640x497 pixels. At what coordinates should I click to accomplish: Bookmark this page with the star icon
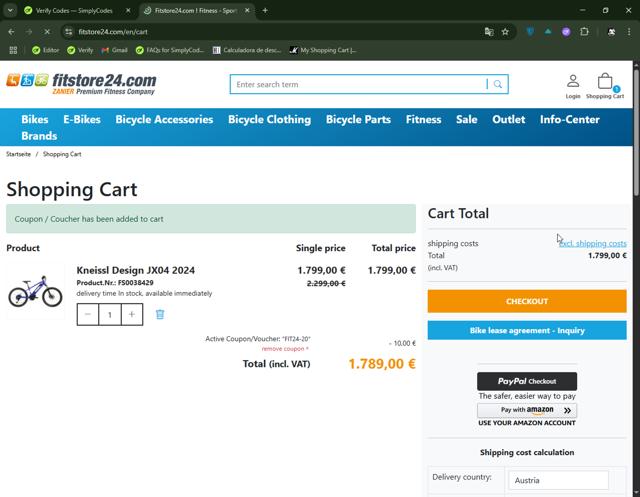pos(505,32)
